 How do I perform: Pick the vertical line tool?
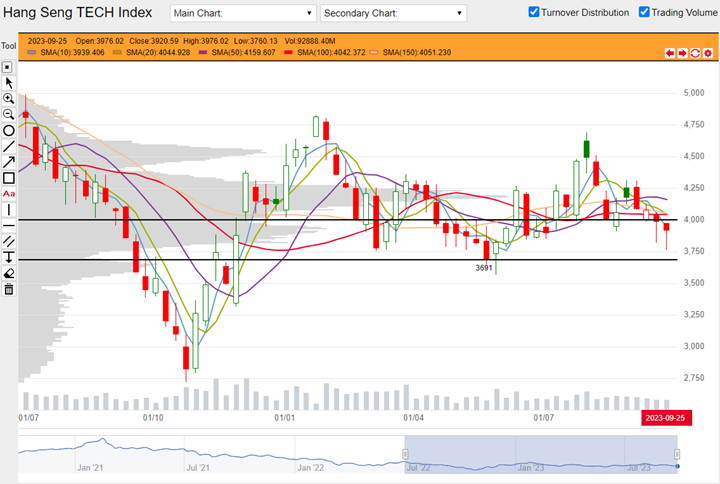(9, 210)
